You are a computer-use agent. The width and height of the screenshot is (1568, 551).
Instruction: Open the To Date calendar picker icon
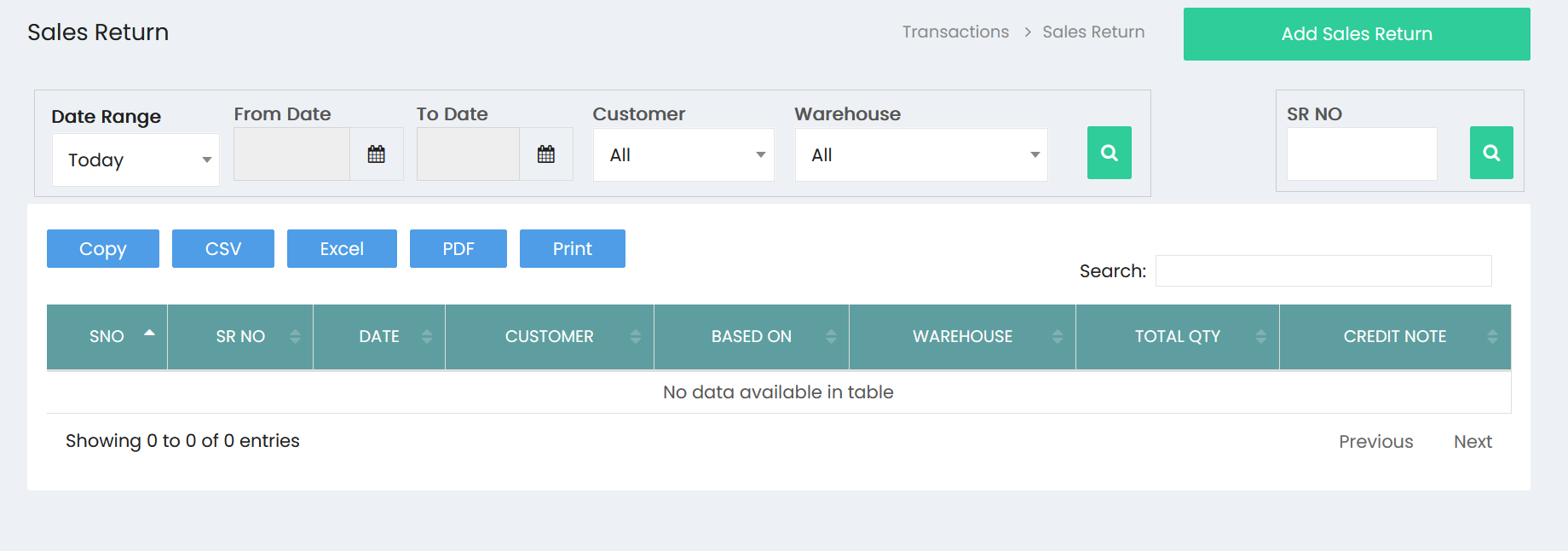click(546, 154)
